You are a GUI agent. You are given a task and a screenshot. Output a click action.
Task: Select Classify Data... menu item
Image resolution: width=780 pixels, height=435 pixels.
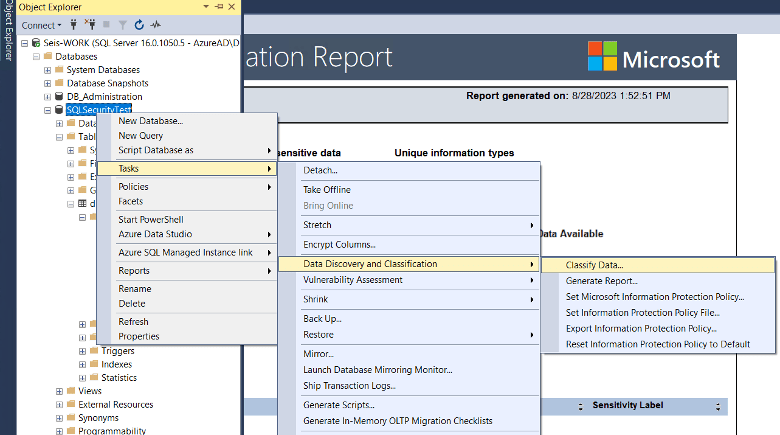coord(658,265)
